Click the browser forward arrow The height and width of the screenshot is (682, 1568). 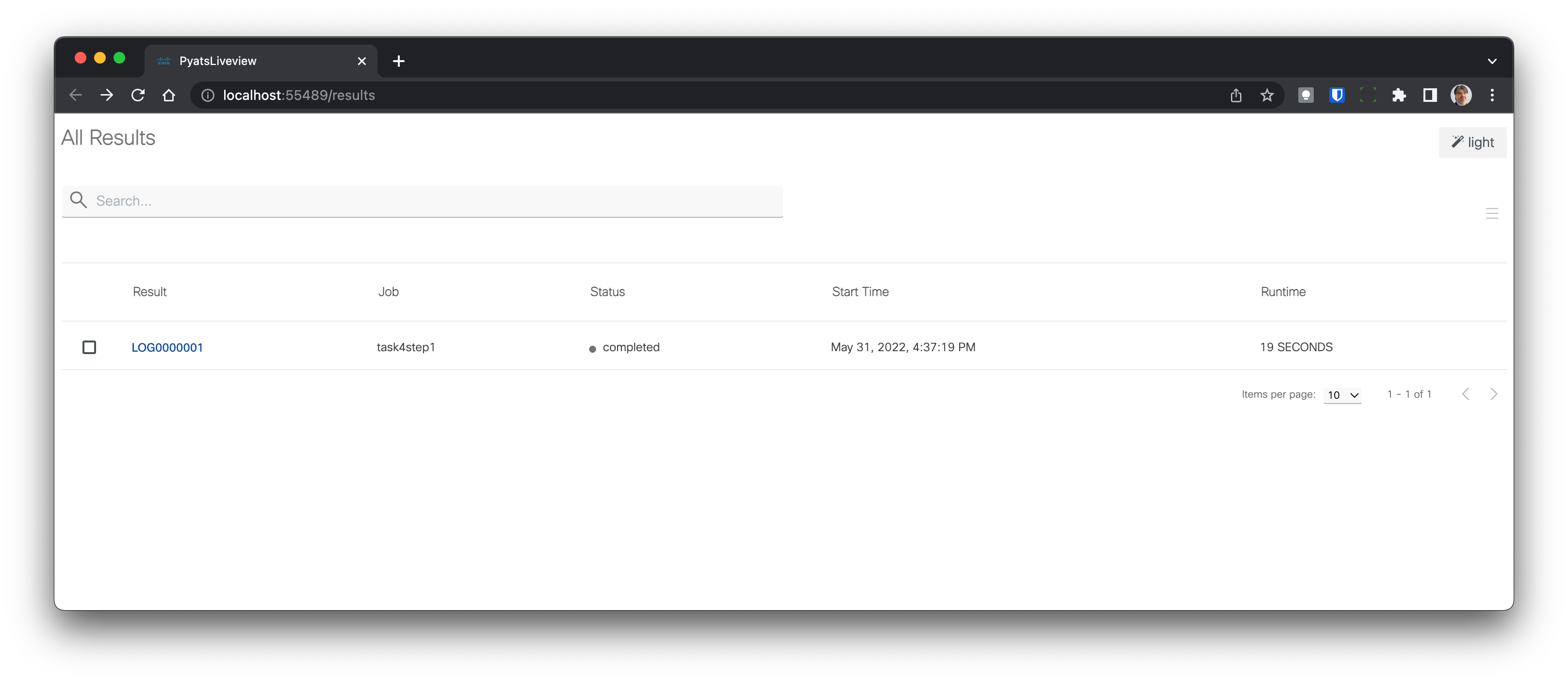[x=107, y=95]
